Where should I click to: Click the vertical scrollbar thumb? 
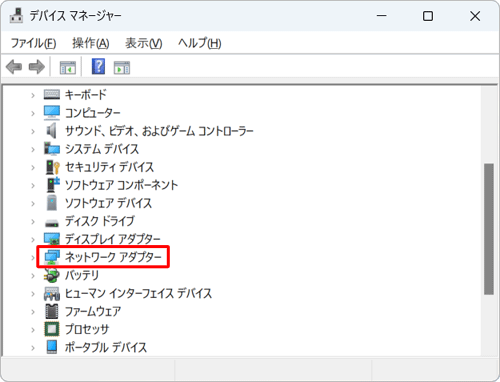pos(489,229)
